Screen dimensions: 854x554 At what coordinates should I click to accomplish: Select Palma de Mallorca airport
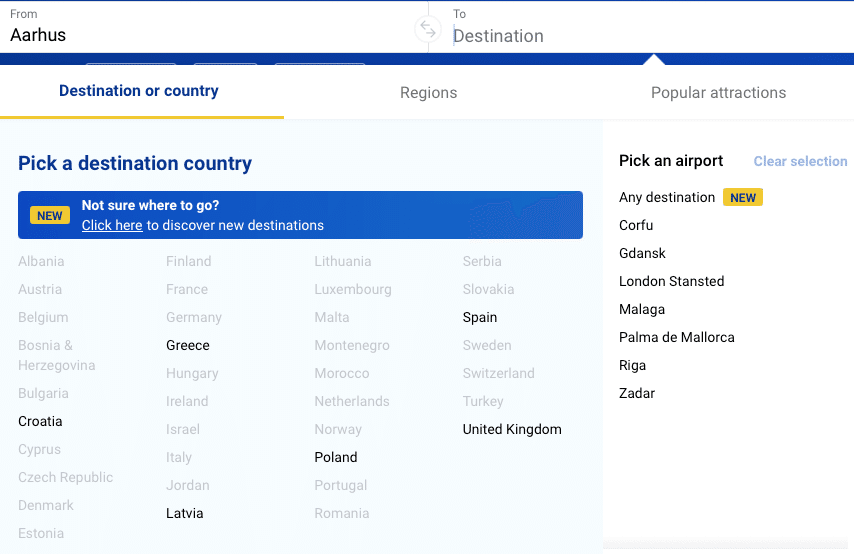pyautogui.click(x=676, y=337)
